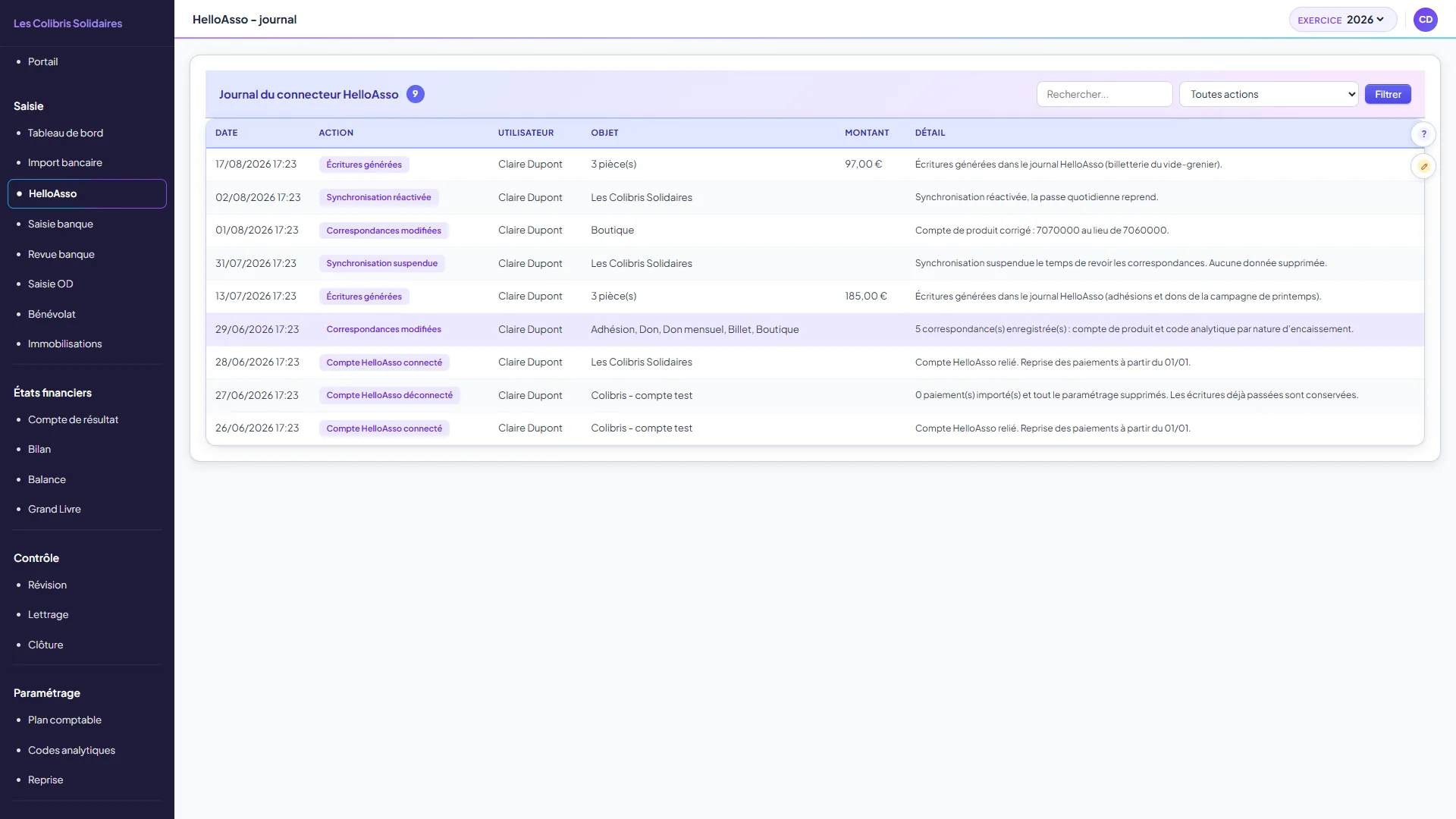Screen dimensions: 1456x819
Task: Click Écritures générées tag on 13/07/2026 row
Action: tap(364, 297)
